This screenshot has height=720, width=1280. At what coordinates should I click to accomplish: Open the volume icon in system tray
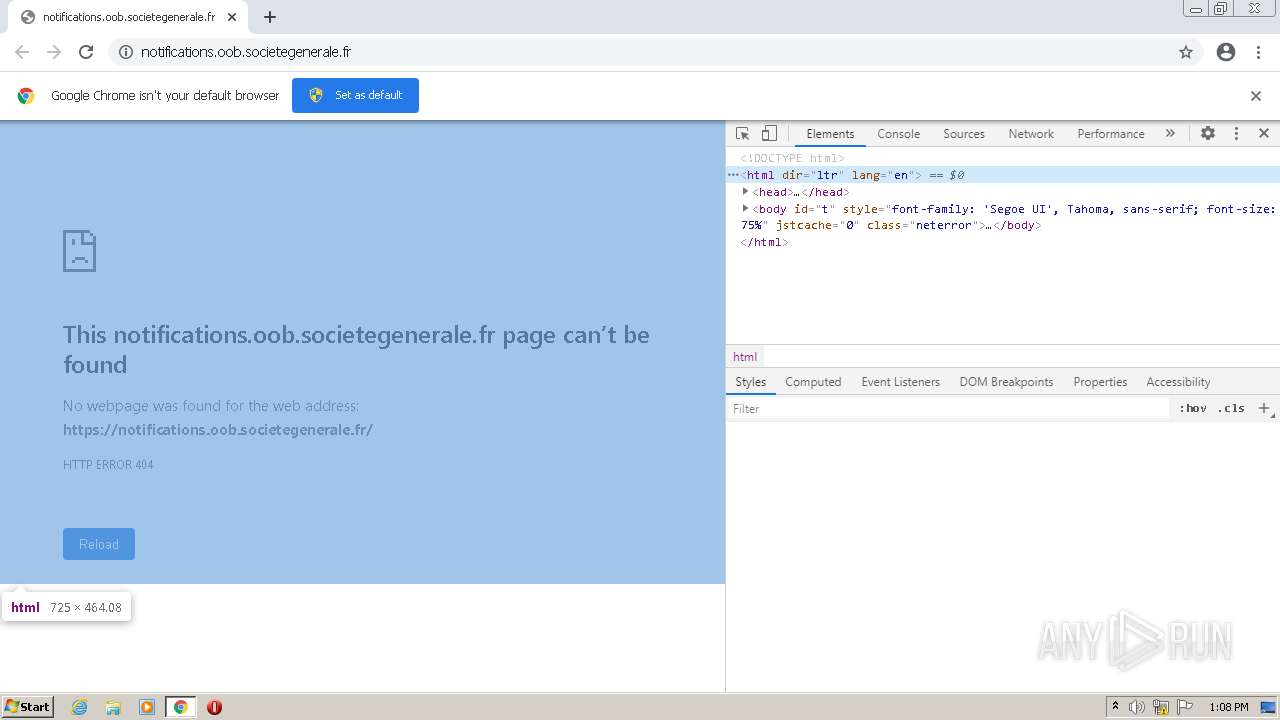(1137, 707)
